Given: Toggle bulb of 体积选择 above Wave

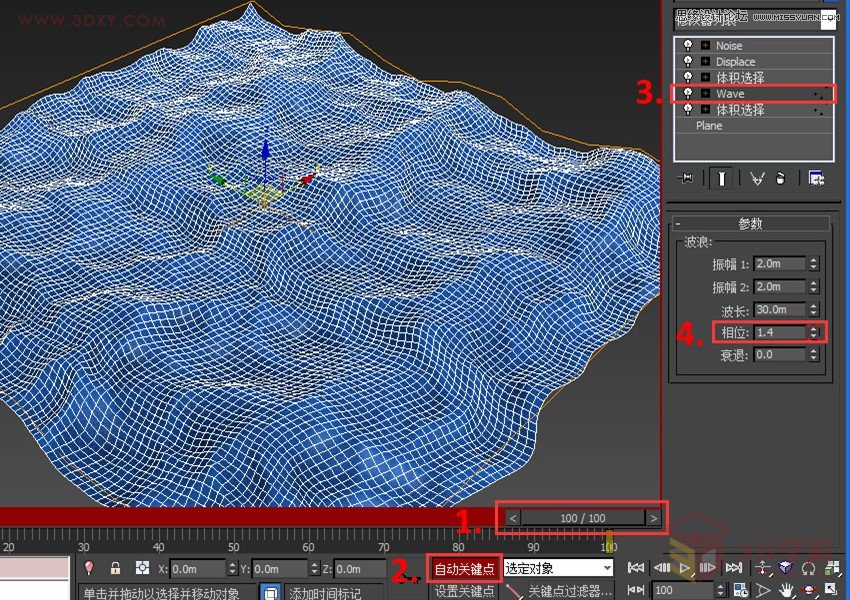Looking at the screenshot, I should 688,77.
